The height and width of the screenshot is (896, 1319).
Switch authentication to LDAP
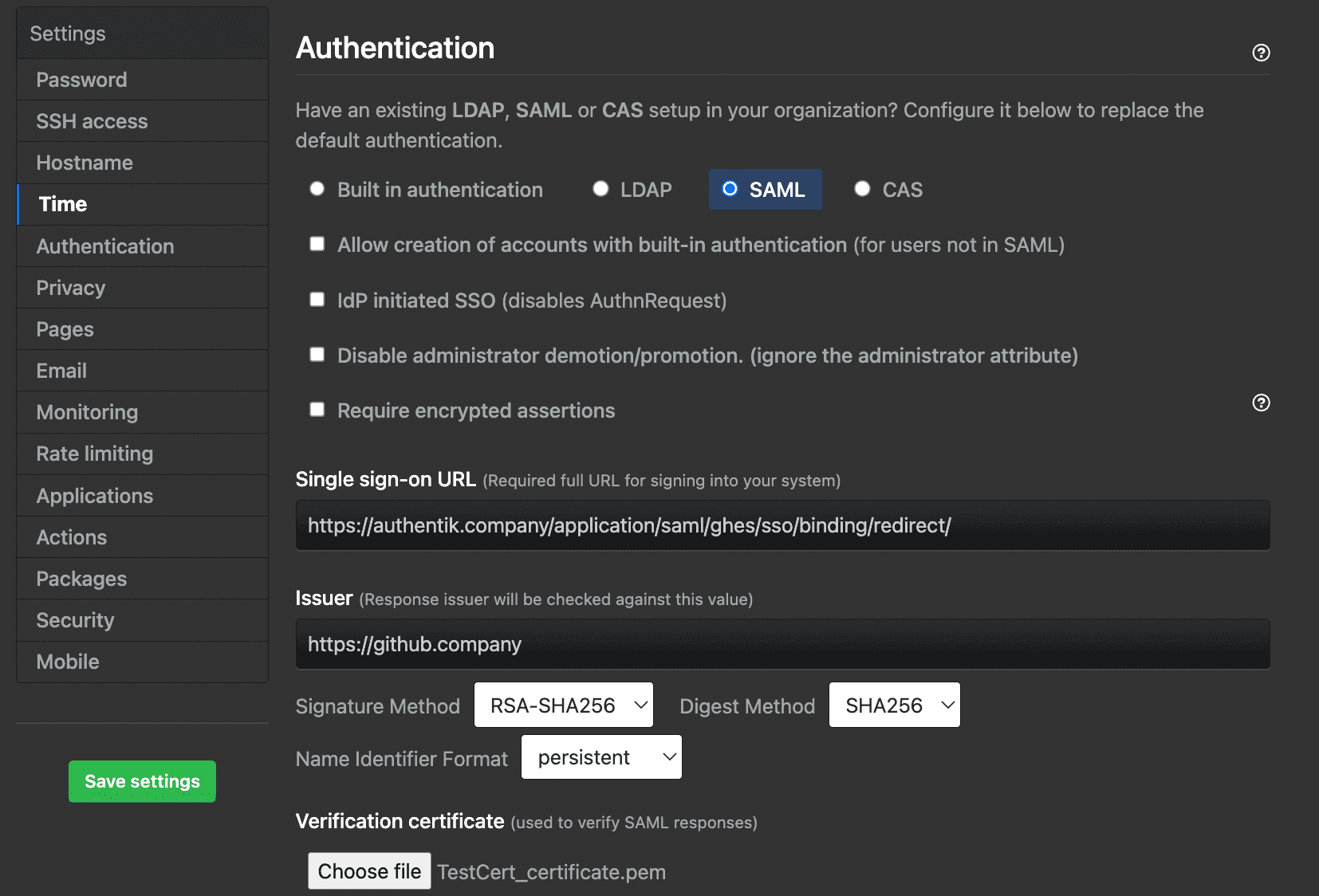[600, 189]
